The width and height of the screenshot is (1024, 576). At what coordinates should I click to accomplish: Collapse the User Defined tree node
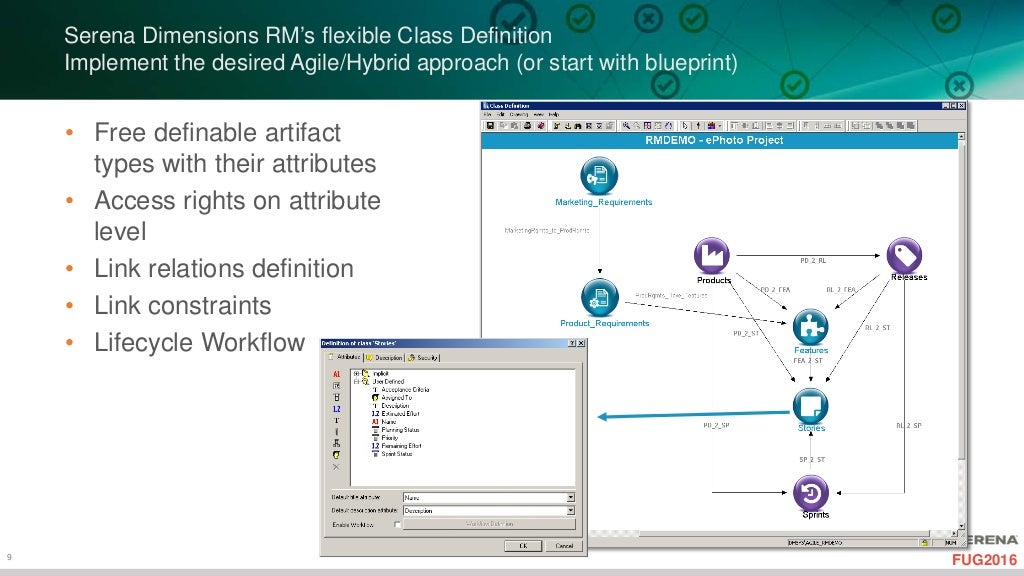pyautogui.click(x=357, y=381)
